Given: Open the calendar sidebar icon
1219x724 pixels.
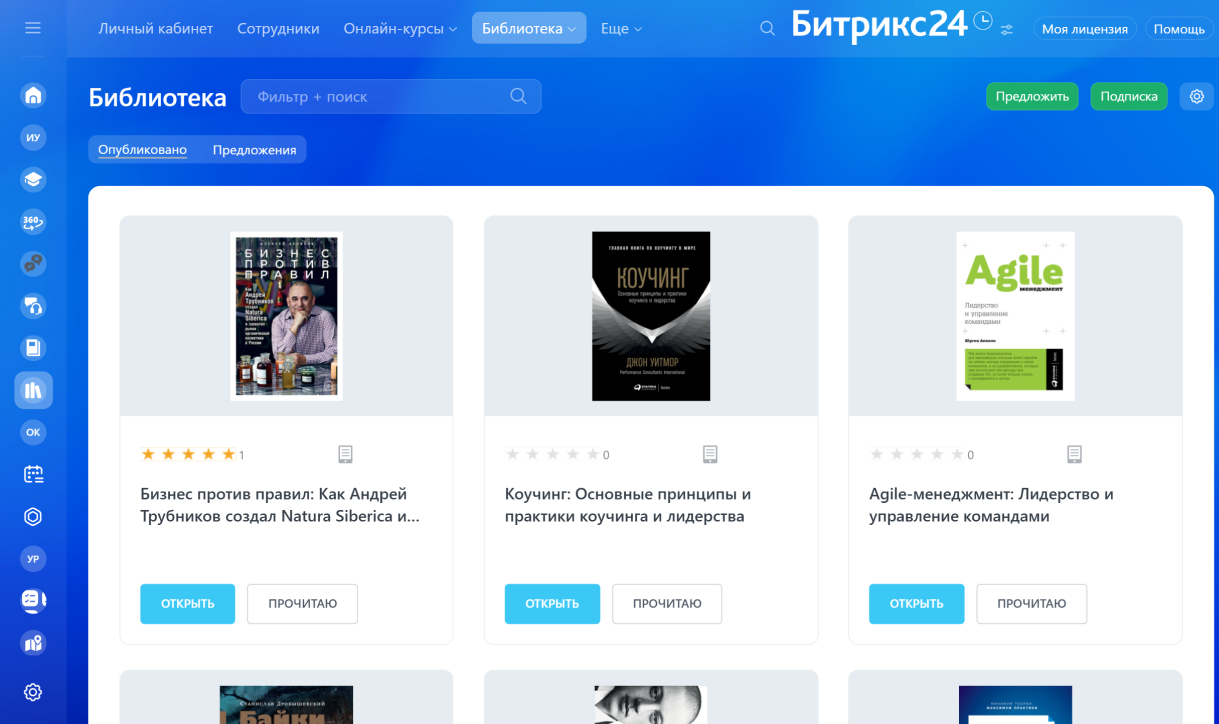Looking at the screenshot, I should (x=33, y=474).
